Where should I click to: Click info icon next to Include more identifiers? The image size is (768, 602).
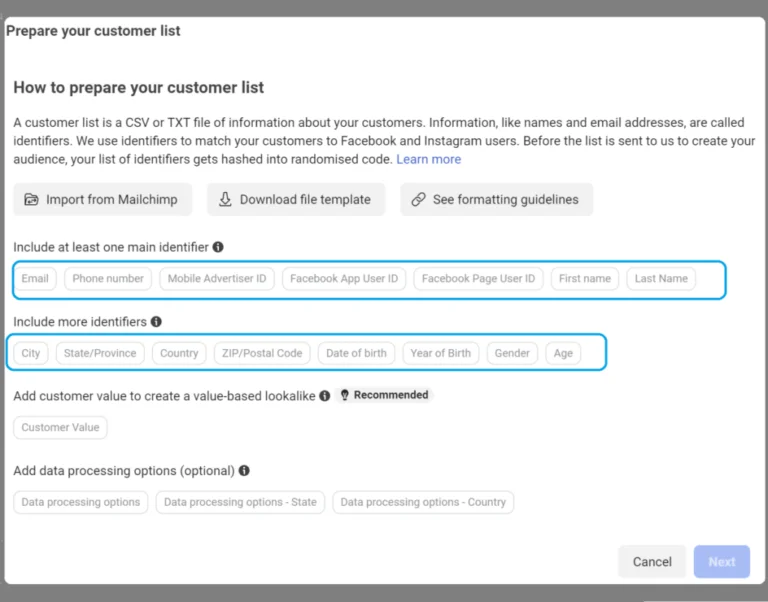click(156, 322)
